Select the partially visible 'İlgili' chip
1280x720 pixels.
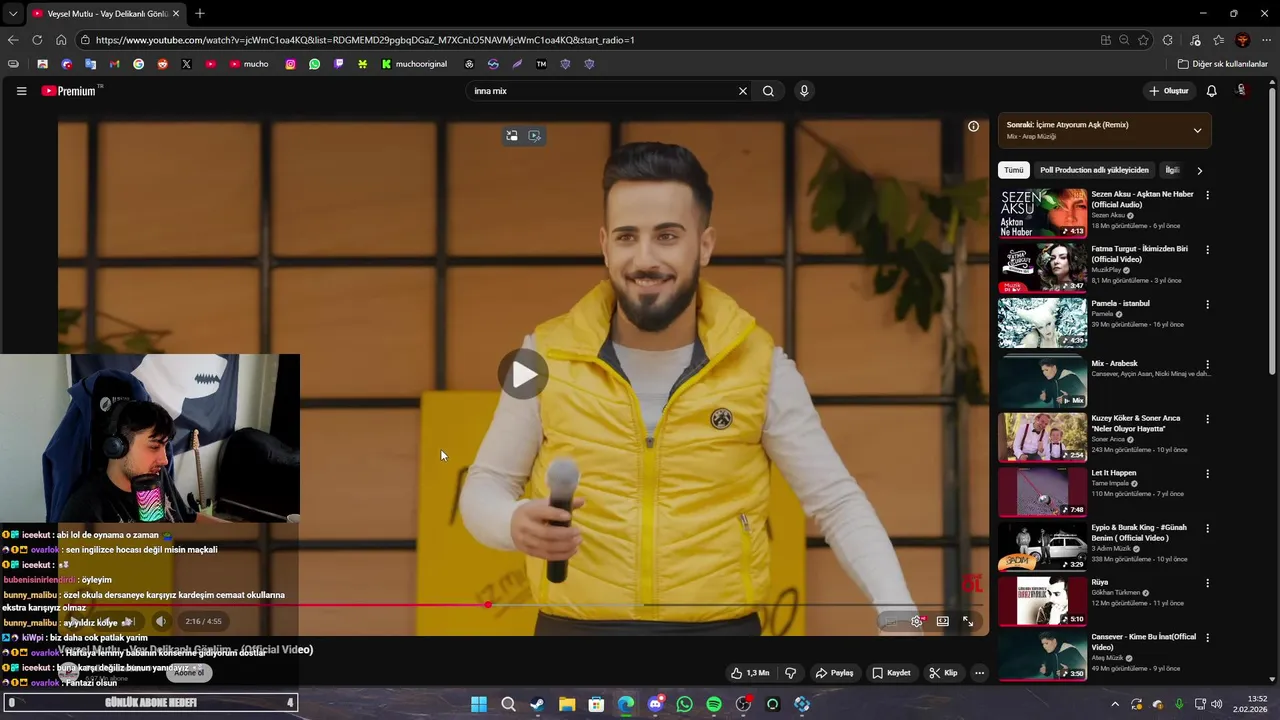pos(1172,170)
